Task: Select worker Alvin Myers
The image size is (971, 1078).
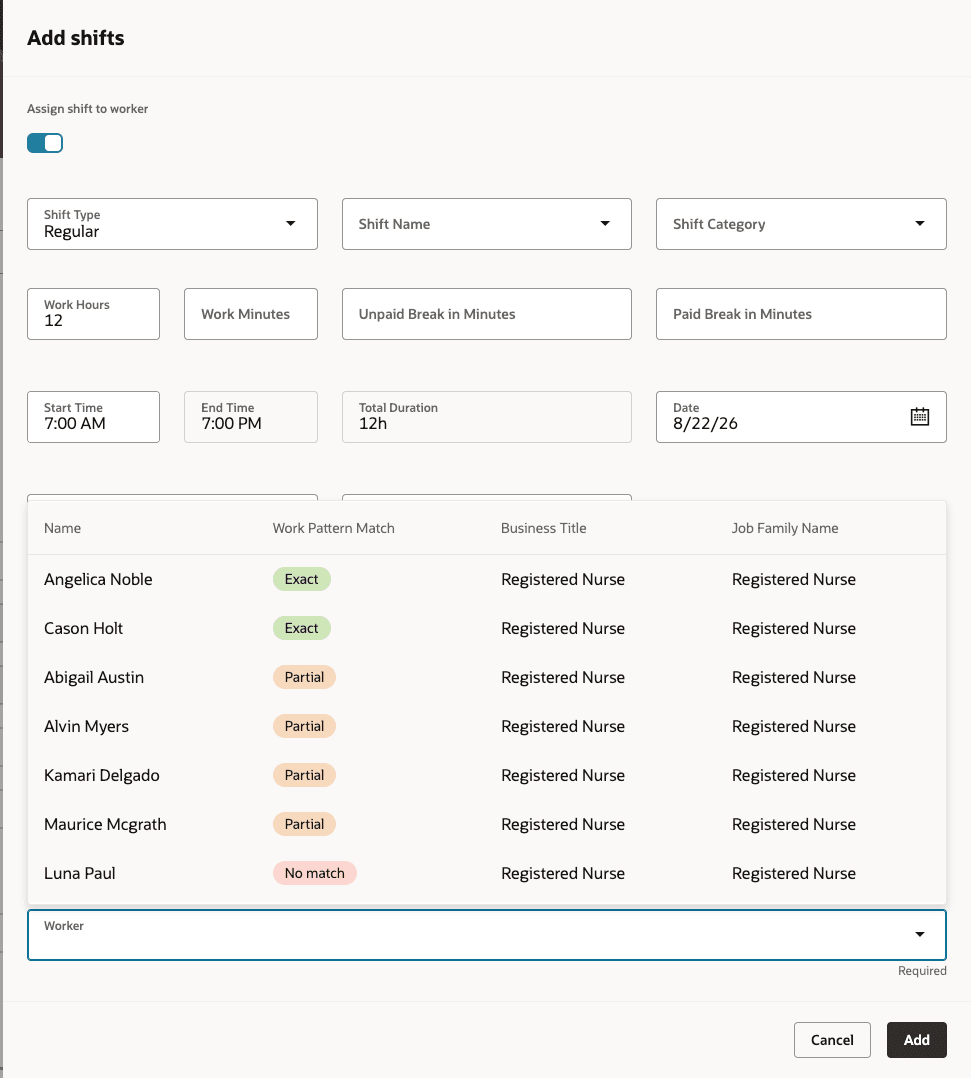Action: point(487,726)
